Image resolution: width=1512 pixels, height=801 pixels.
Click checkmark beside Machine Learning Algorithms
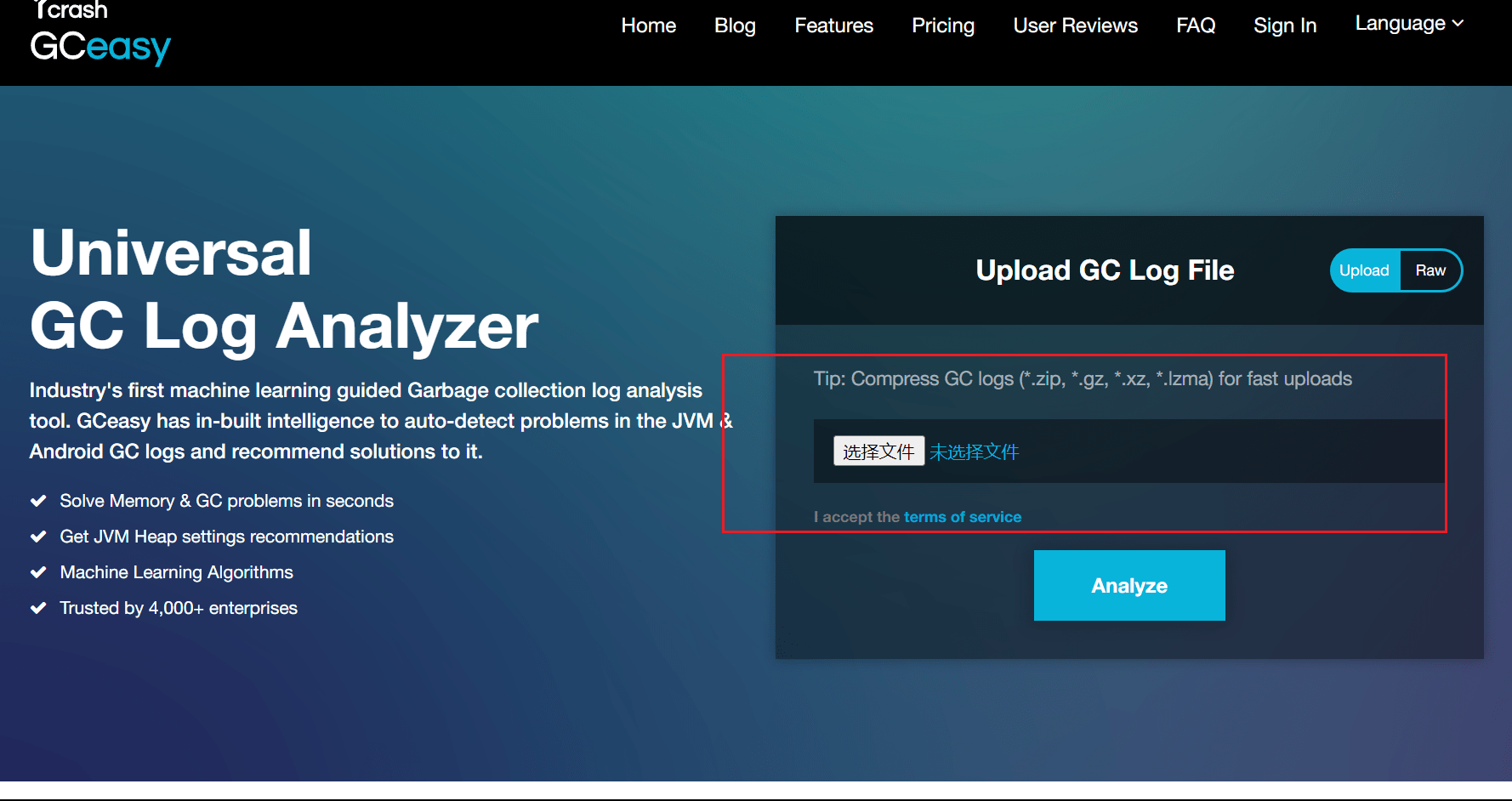point(38,572)
